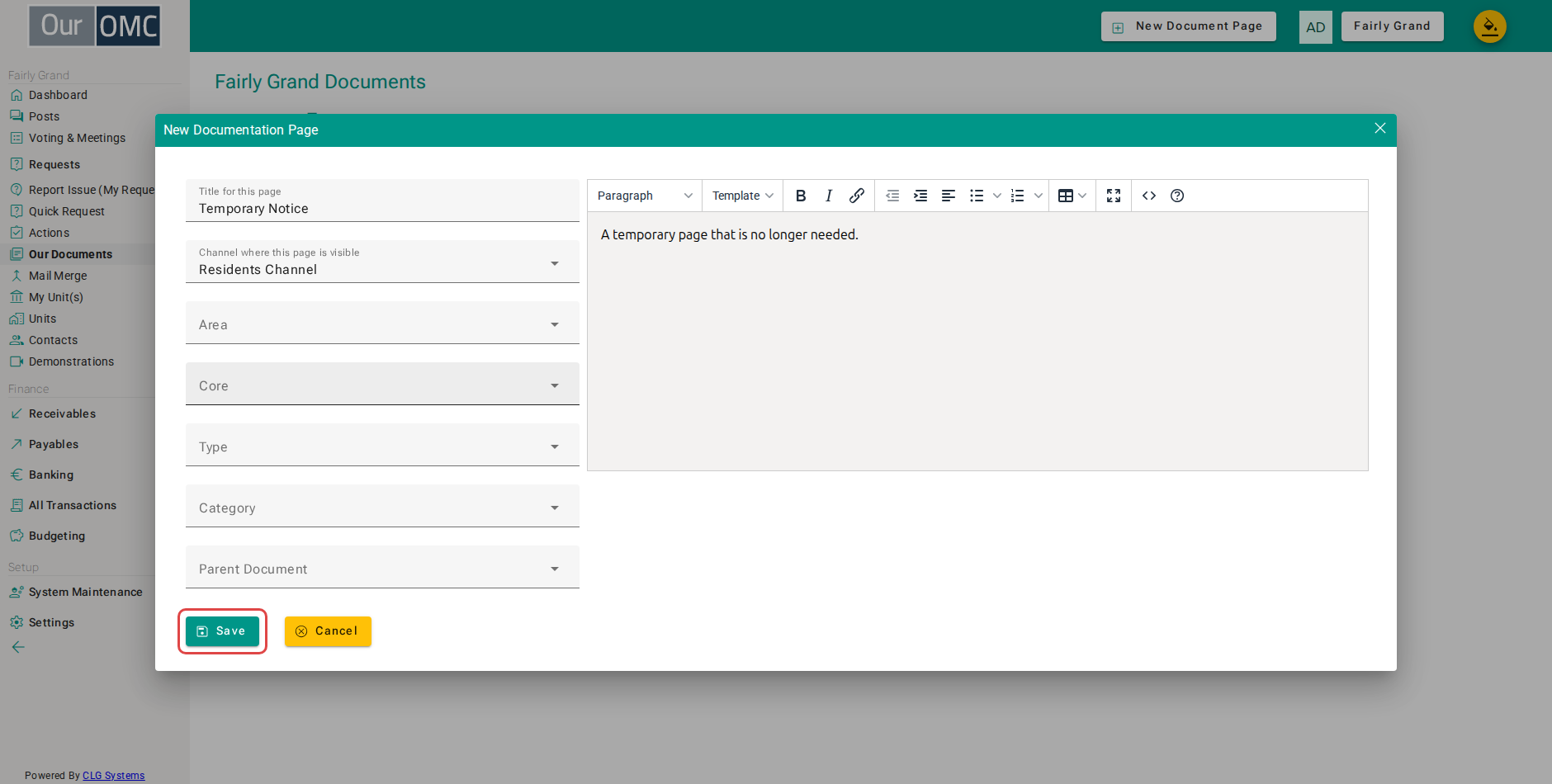Insert a numbered list
Viewport: 1552px width, 784px height.
(x=1018, y=196)
